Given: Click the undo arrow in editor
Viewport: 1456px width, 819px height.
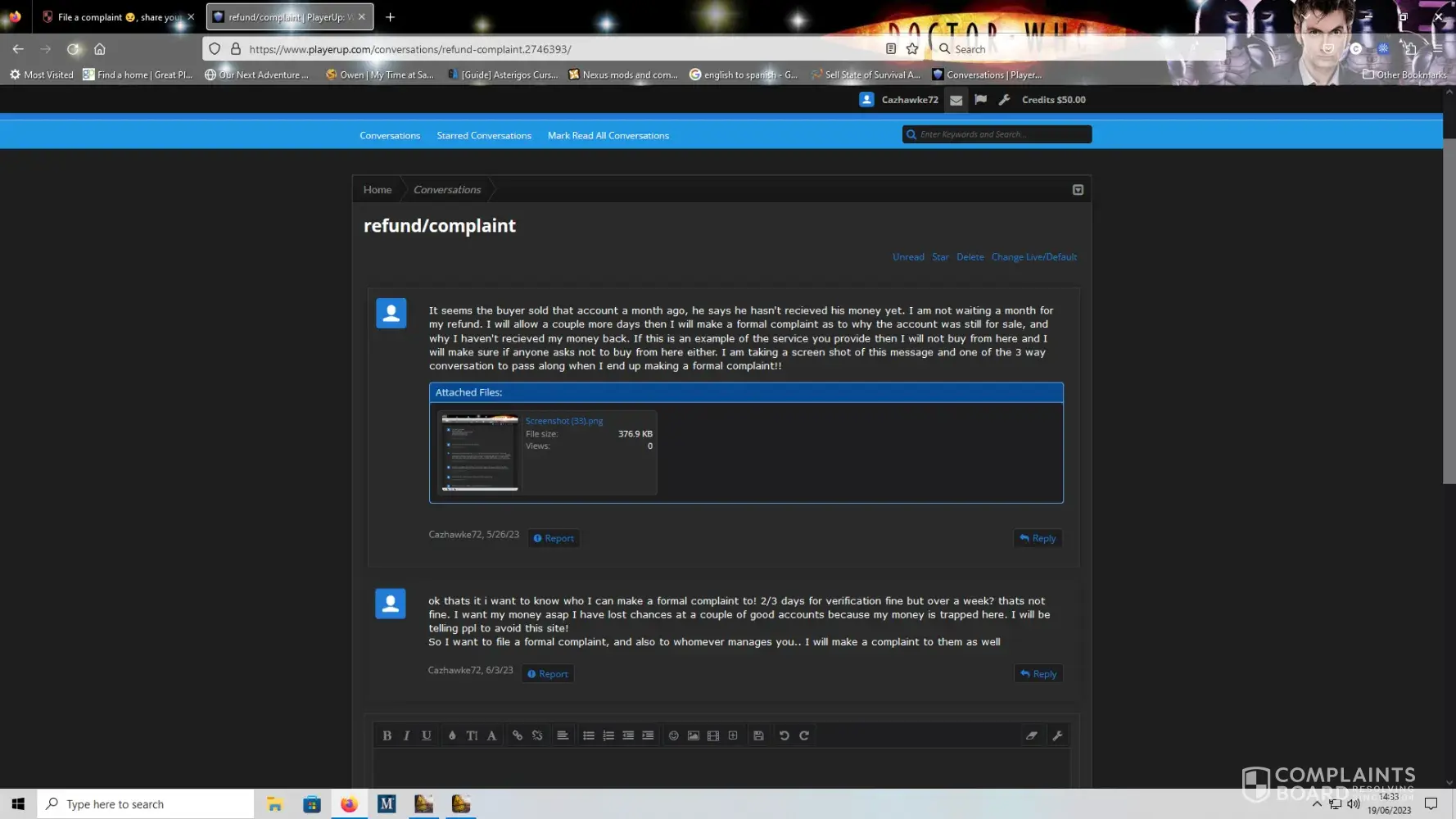Looking at the screenshot, I should (784, 735).
